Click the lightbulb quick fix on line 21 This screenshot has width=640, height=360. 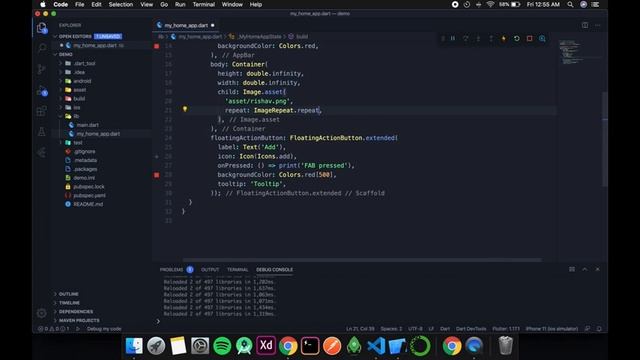point(185,109)
